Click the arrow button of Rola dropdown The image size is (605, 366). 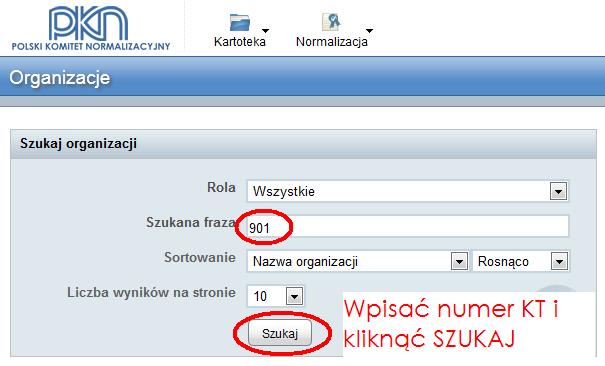coord(558,191)
